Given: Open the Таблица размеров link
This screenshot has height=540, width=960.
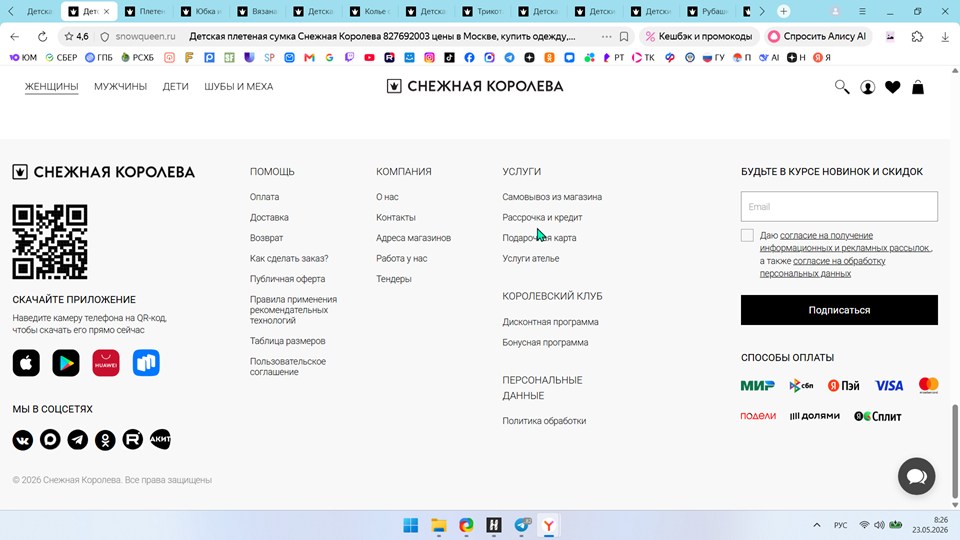Looking at the screenshot, I should click(288, 341).
